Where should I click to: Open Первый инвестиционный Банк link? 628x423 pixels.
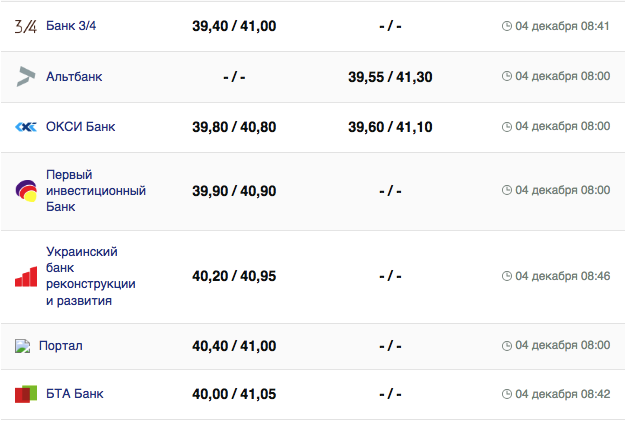(96, 190)
